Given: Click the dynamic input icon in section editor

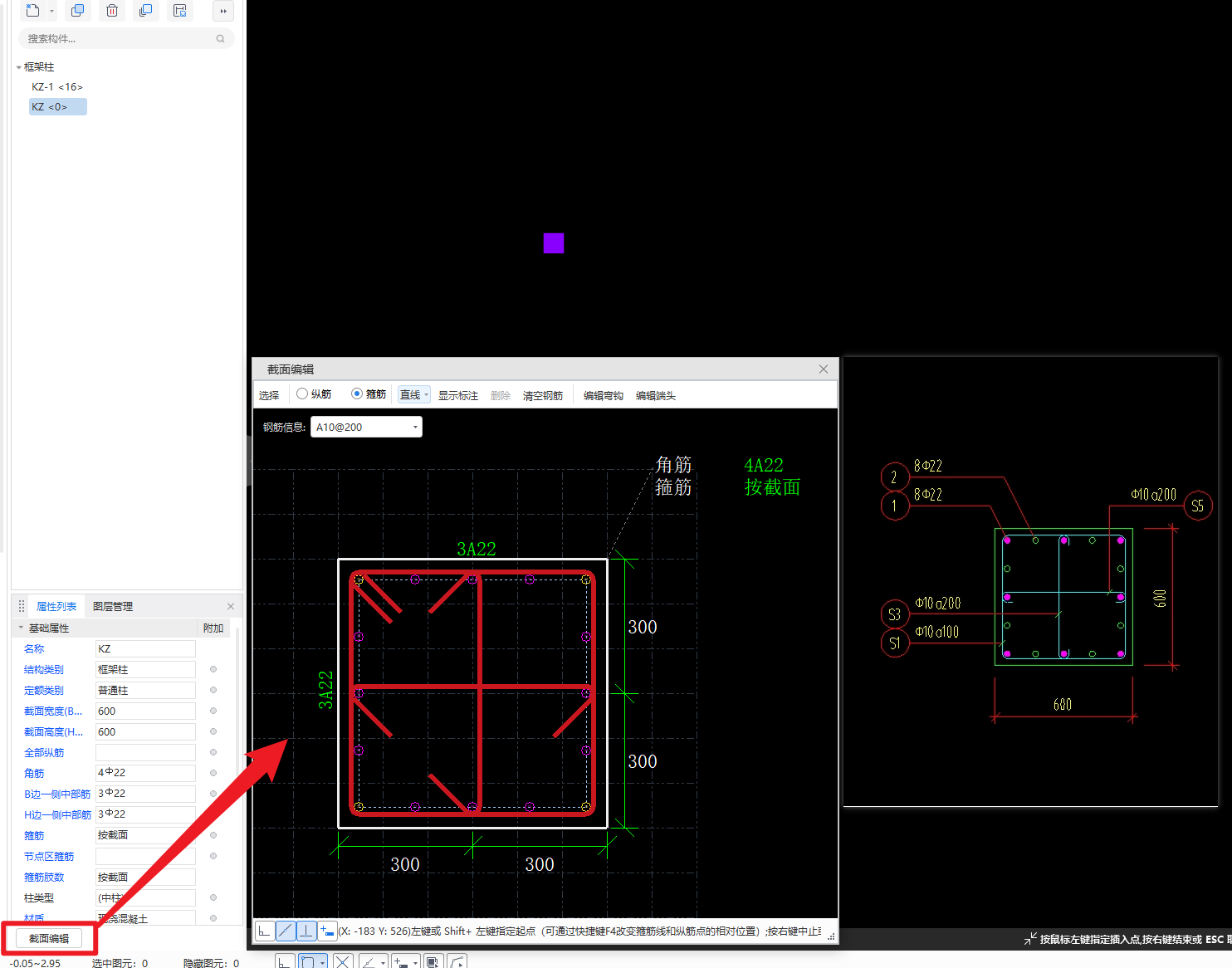Looking at the screenshot, I should click(x=327, y=931).
